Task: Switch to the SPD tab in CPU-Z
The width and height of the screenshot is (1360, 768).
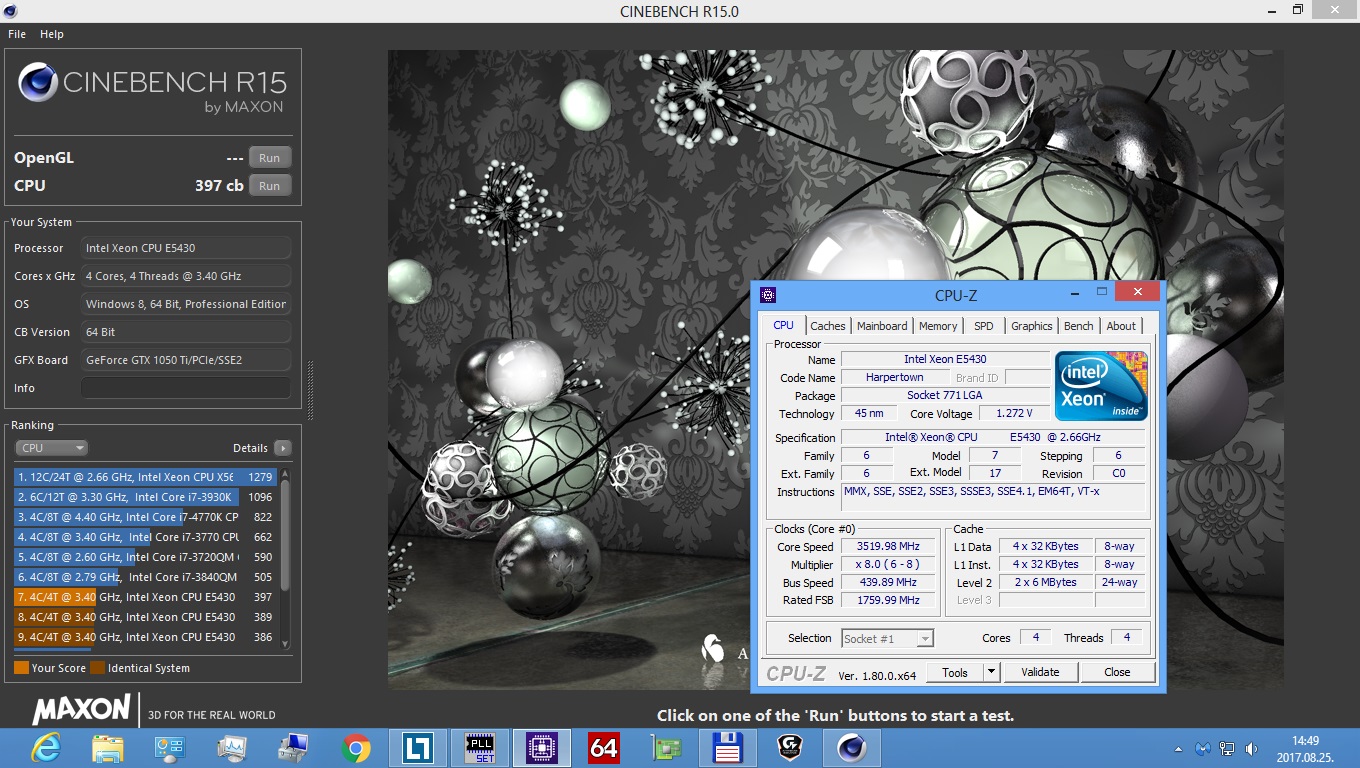Action: pos(984,325)
